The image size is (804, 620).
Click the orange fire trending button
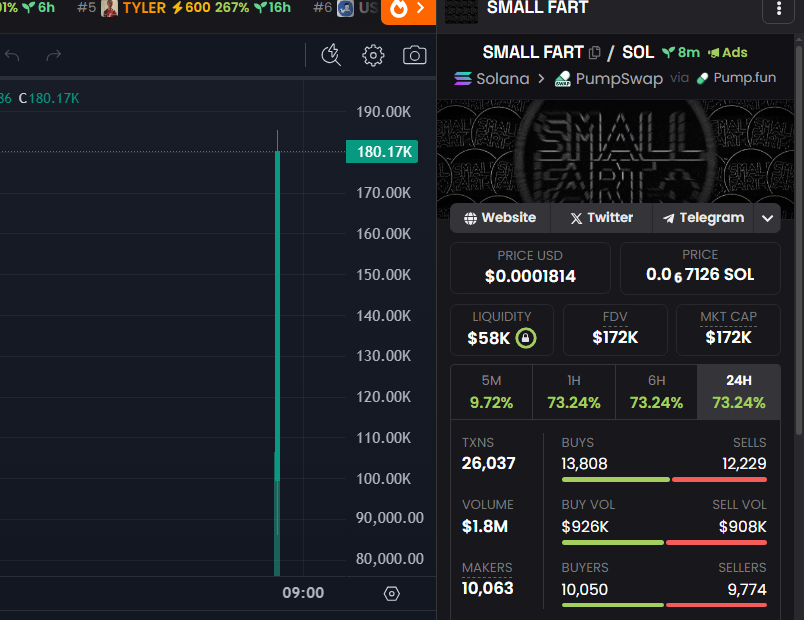point(408,9)
